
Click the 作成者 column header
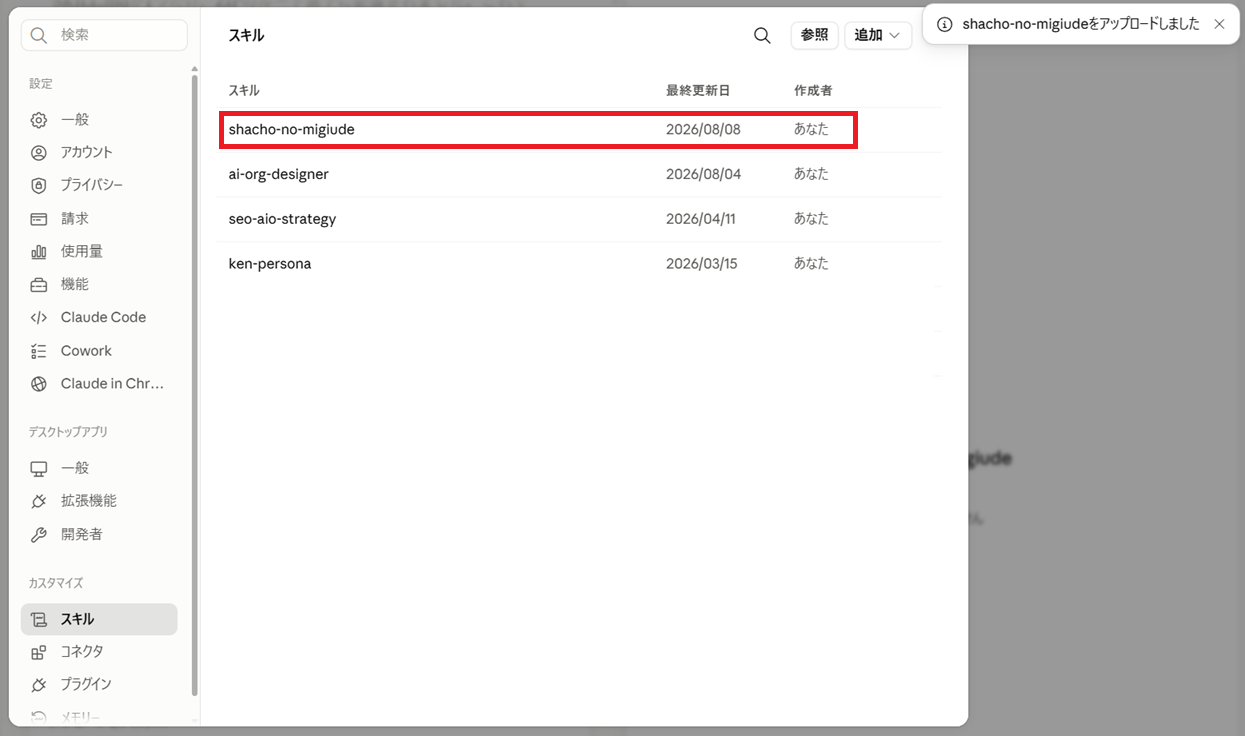813,91
